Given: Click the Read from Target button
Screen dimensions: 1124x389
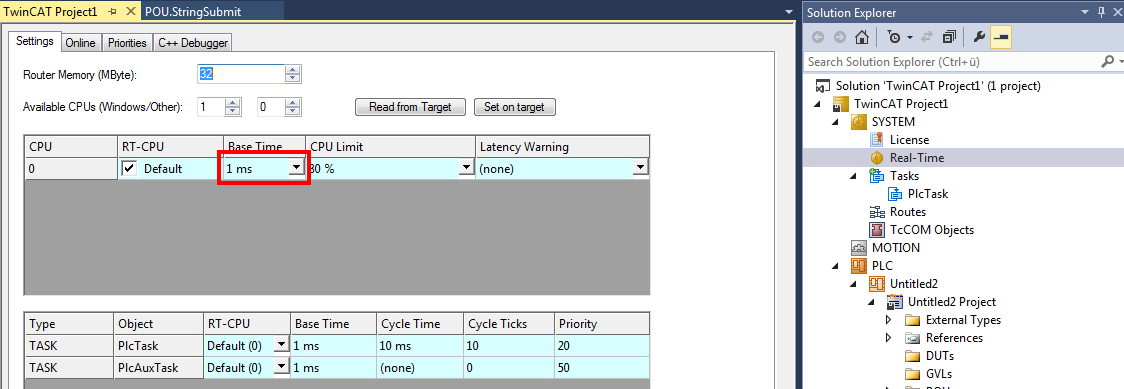Looking at the screenshot, I should [410, 107].
